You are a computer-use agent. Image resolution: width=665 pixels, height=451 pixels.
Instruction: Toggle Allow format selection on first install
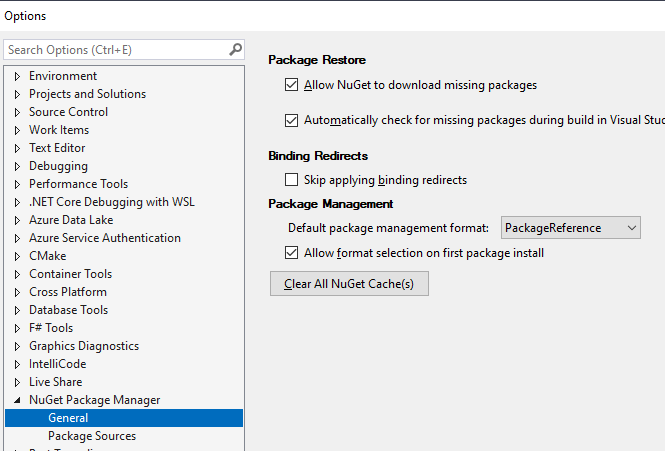click(x=291, y=253)
